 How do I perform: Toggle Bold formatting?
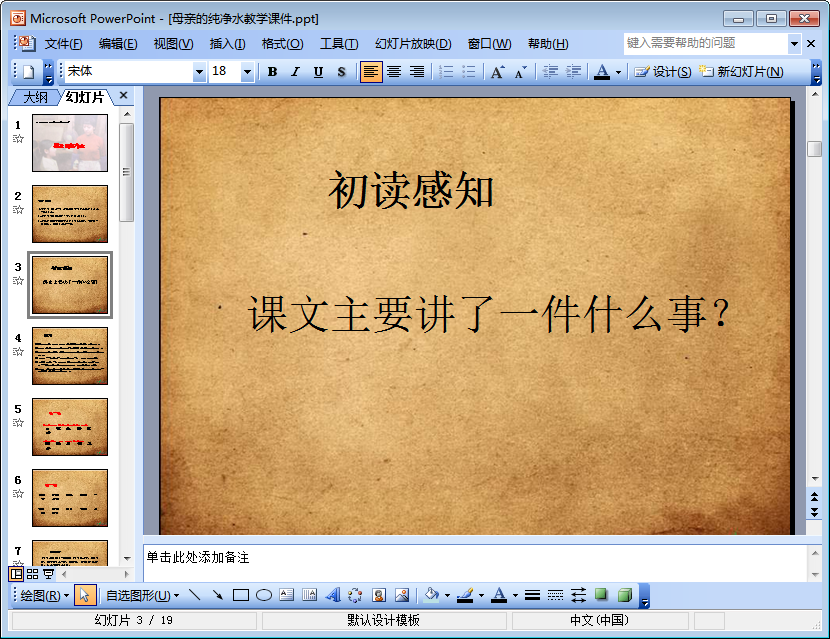[x=272, y=71]
